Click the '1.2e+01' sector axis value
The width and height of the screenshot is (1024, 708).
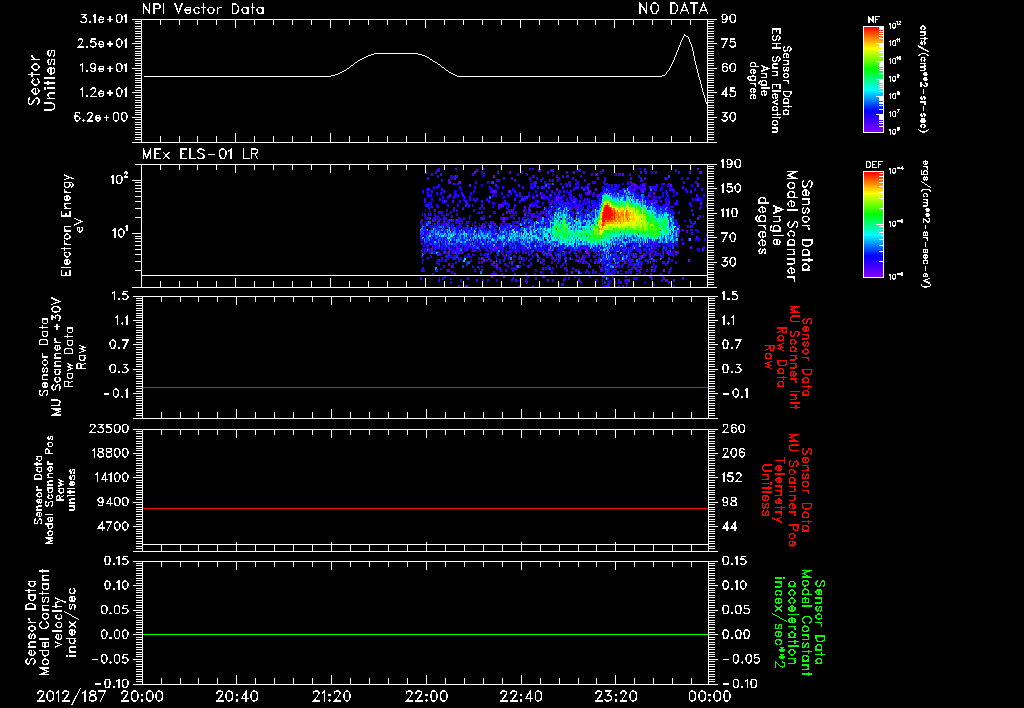(104, 93)
